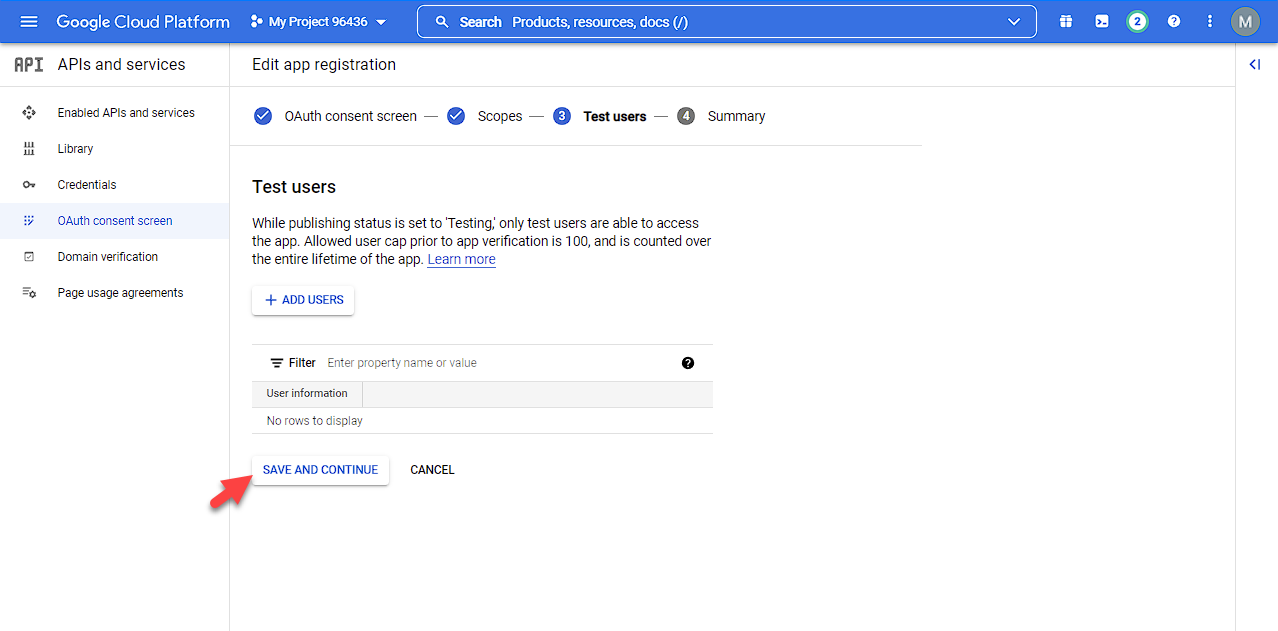Open the hamburger navigation menu
Image resolution: width=1278 pixels, height=631 pixels.
pyautogui.click(x=29, y=21)
